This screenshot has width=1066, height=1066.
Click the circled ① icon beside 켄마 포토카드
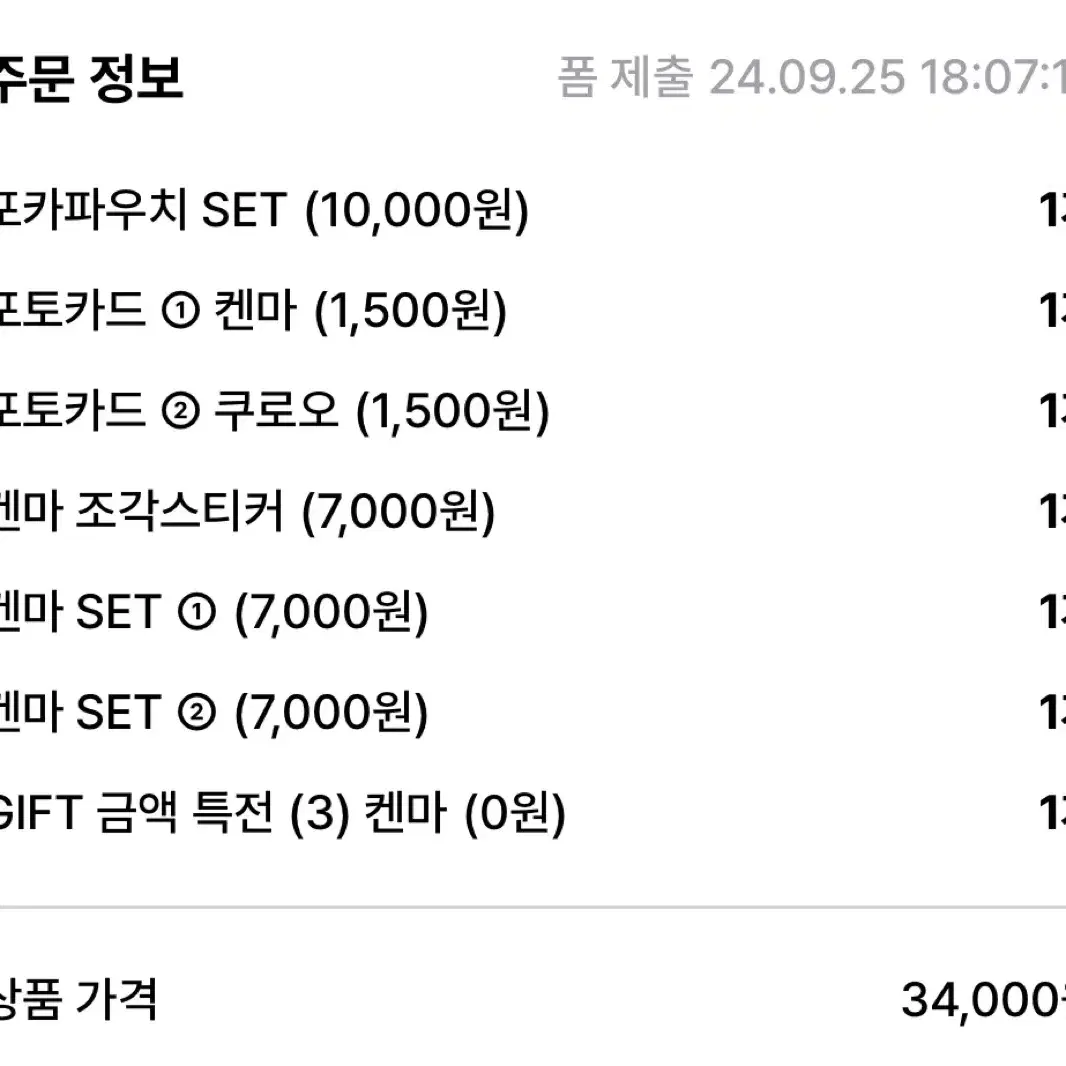click(180, 311)
